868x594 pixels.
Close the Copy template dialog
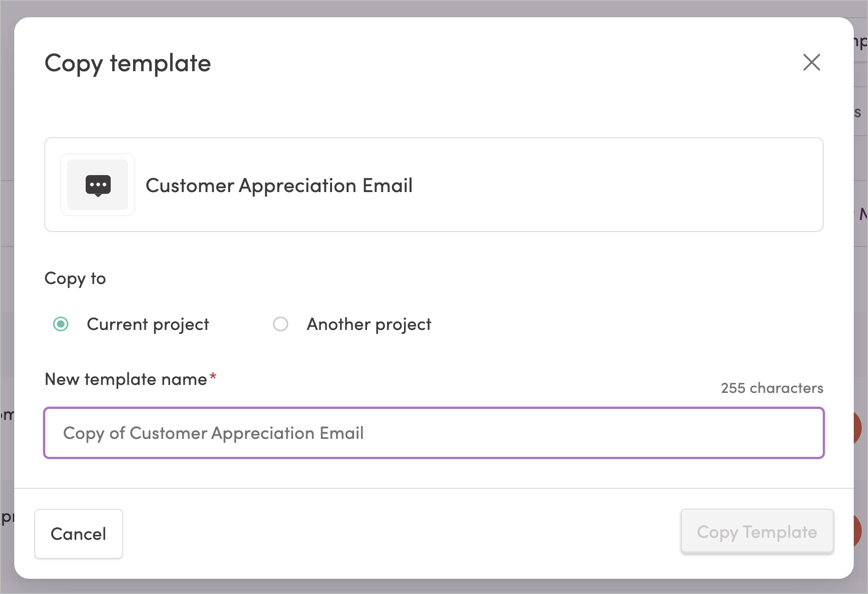(812, 63)
